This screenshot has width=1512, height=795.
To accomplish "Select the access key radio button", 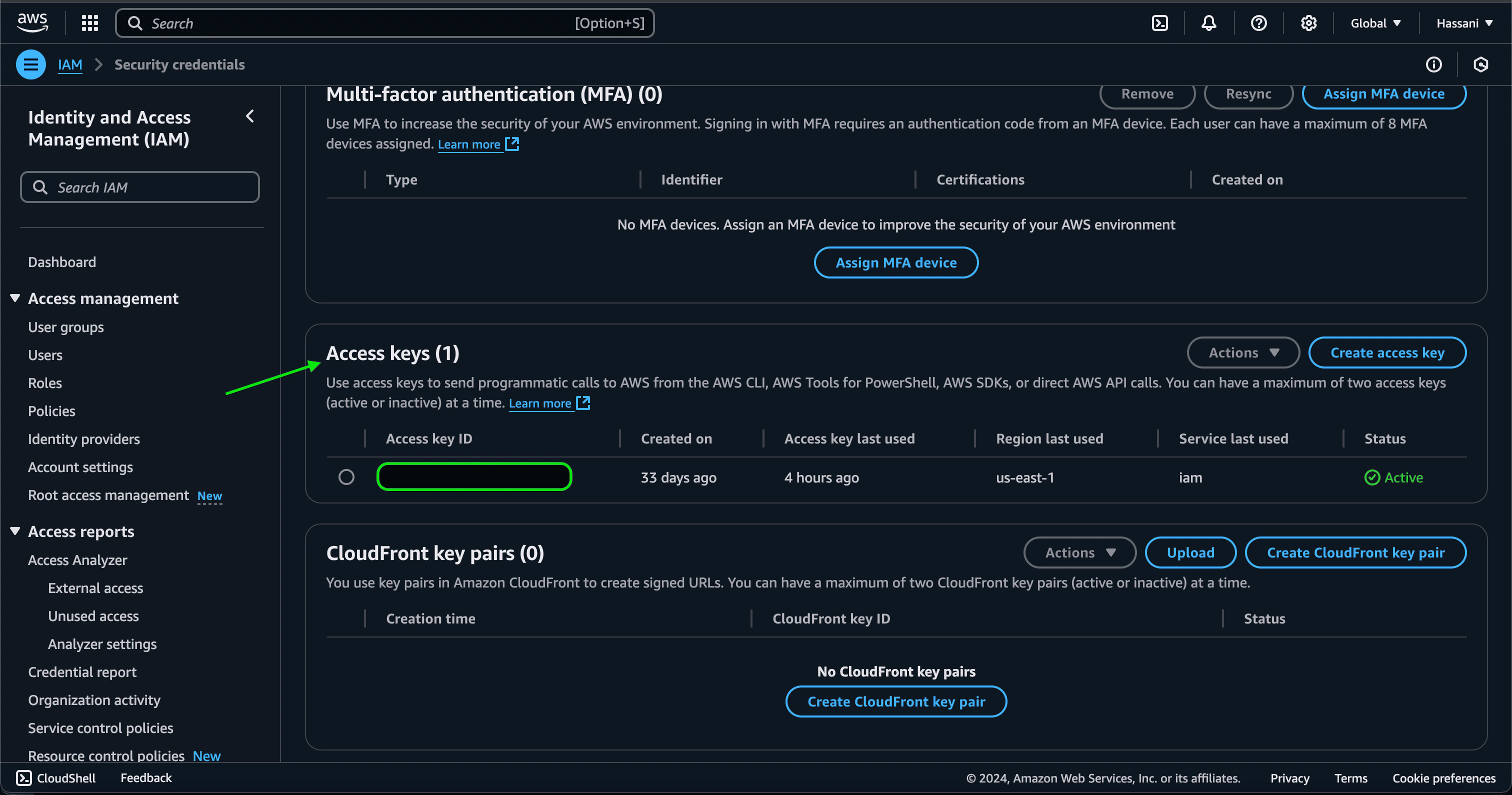I will (346, 477).
